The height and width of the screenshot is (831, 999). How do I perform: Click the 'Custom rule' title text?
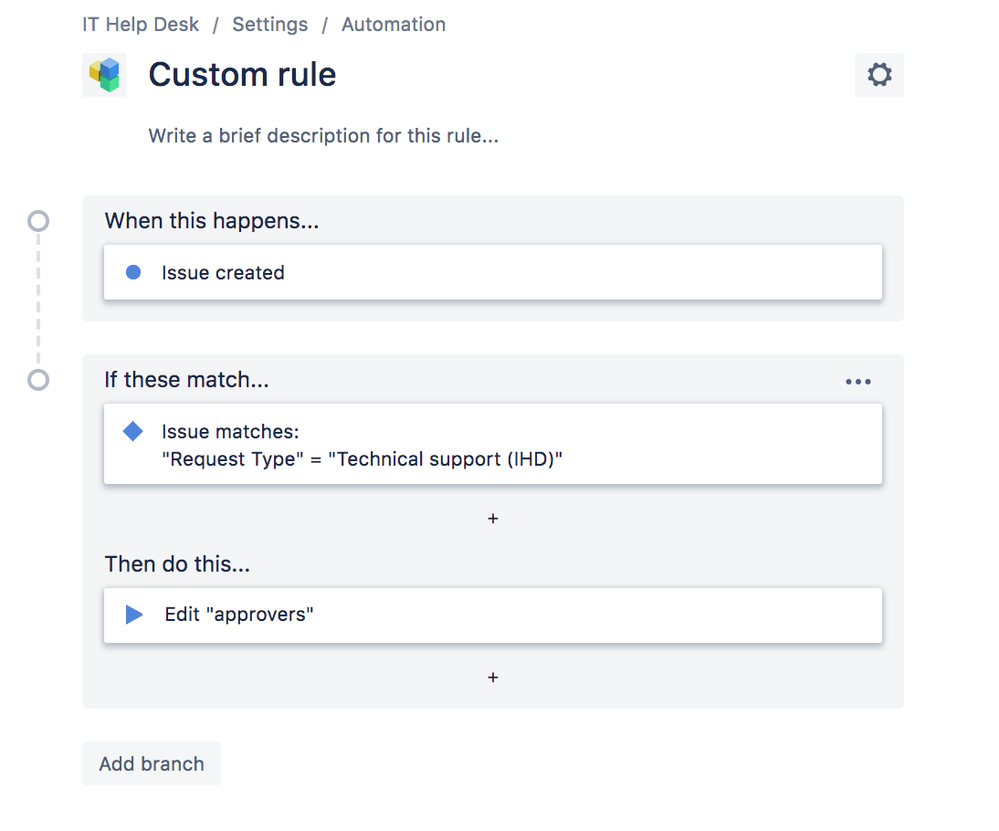tap(241, 74)
